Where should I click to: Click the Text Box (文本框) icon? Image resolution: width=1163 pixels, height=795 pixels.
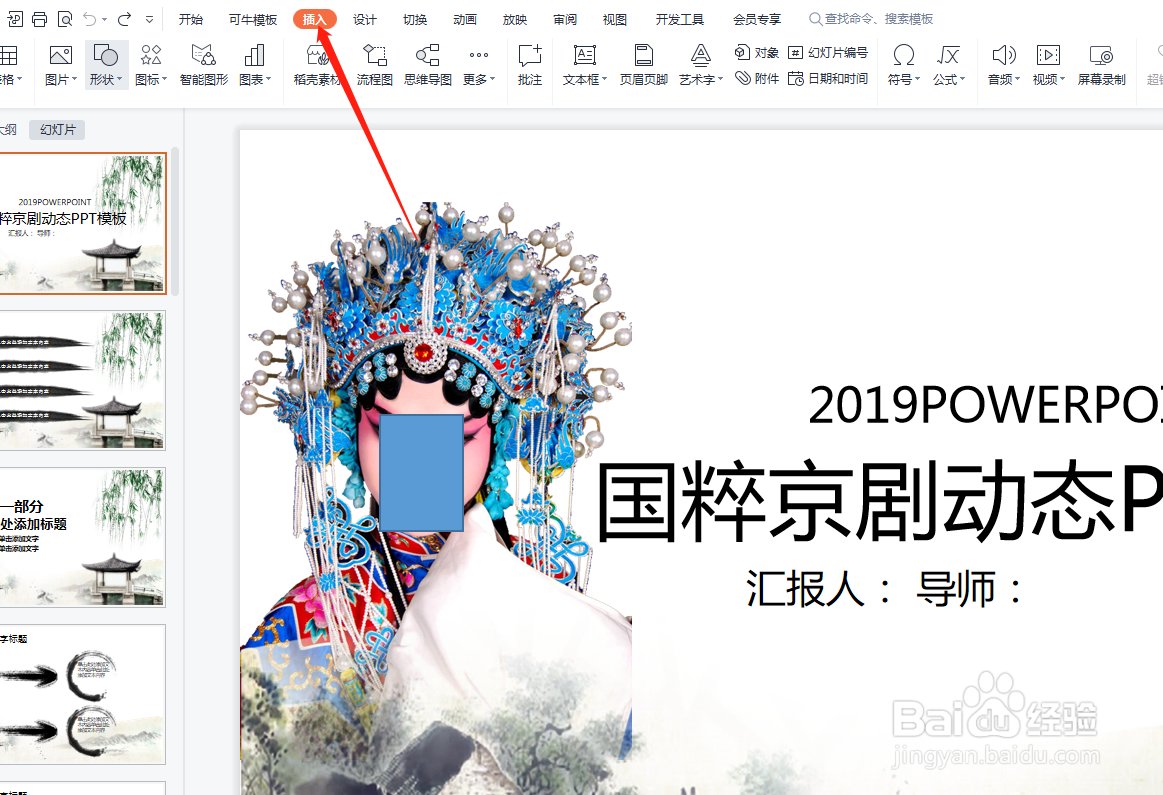(584, 55)
